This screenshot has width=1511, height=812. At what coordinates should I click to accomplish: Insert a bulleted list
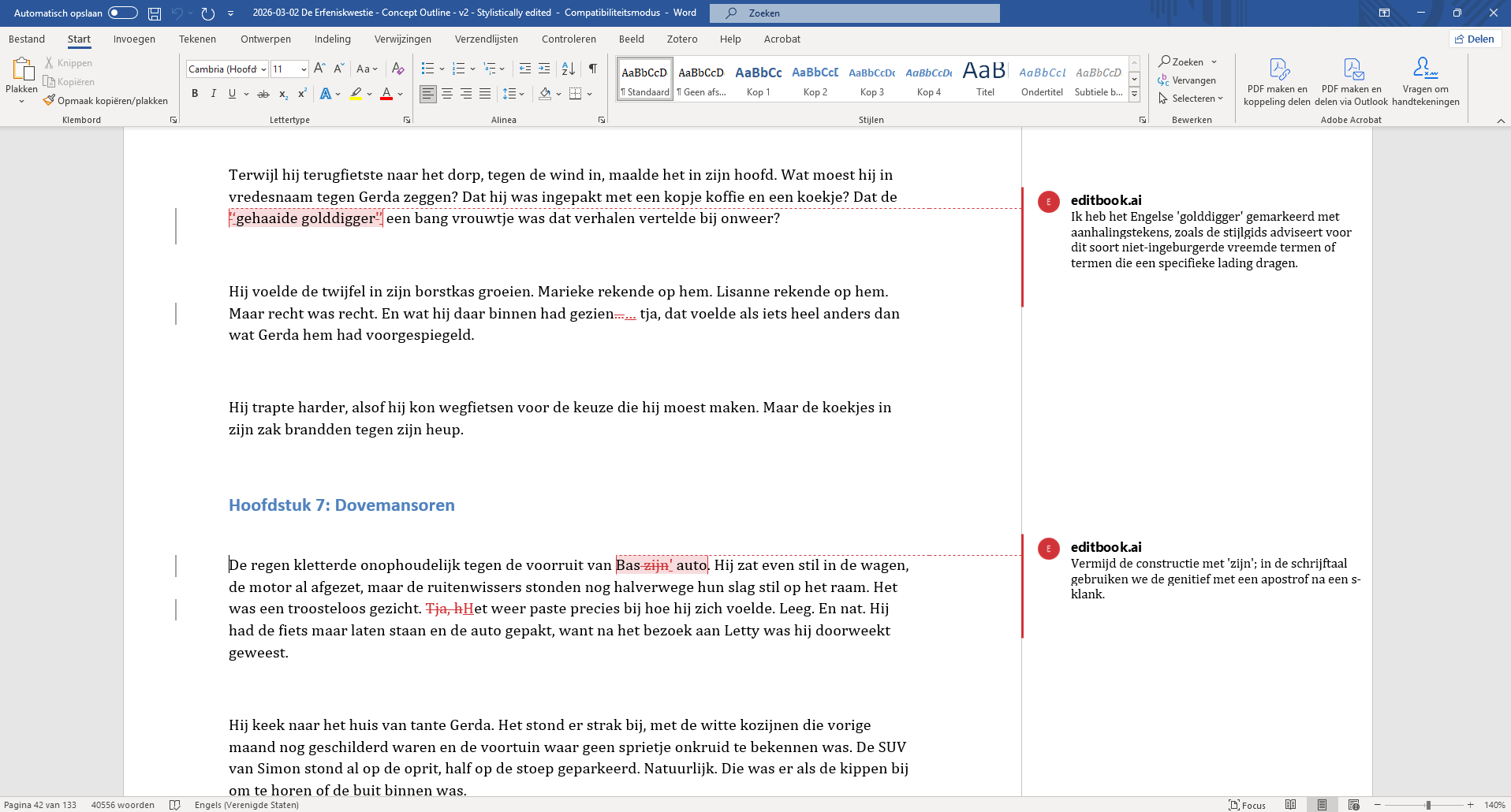(427, 69)
